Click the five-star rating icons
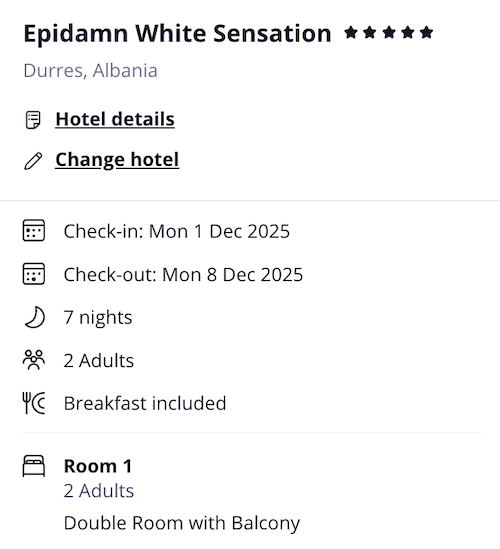The height and width of the screenshot is (549, 500). point(389,33)
